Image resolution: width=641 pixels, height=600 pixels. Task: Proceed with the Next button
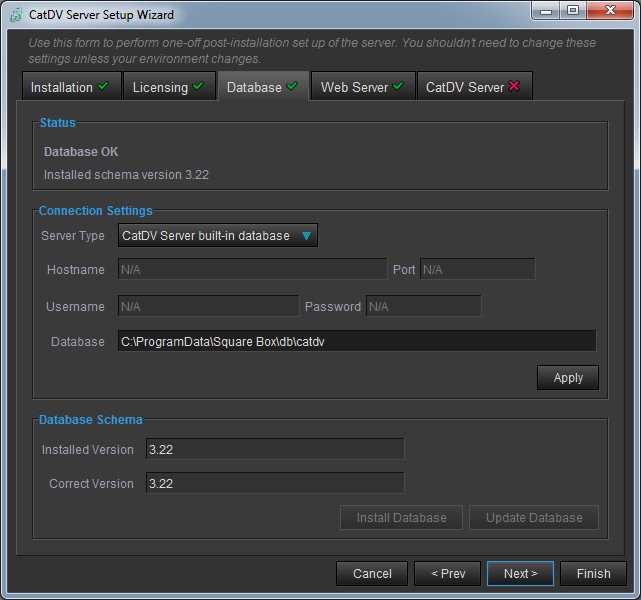tap(520, 573)
